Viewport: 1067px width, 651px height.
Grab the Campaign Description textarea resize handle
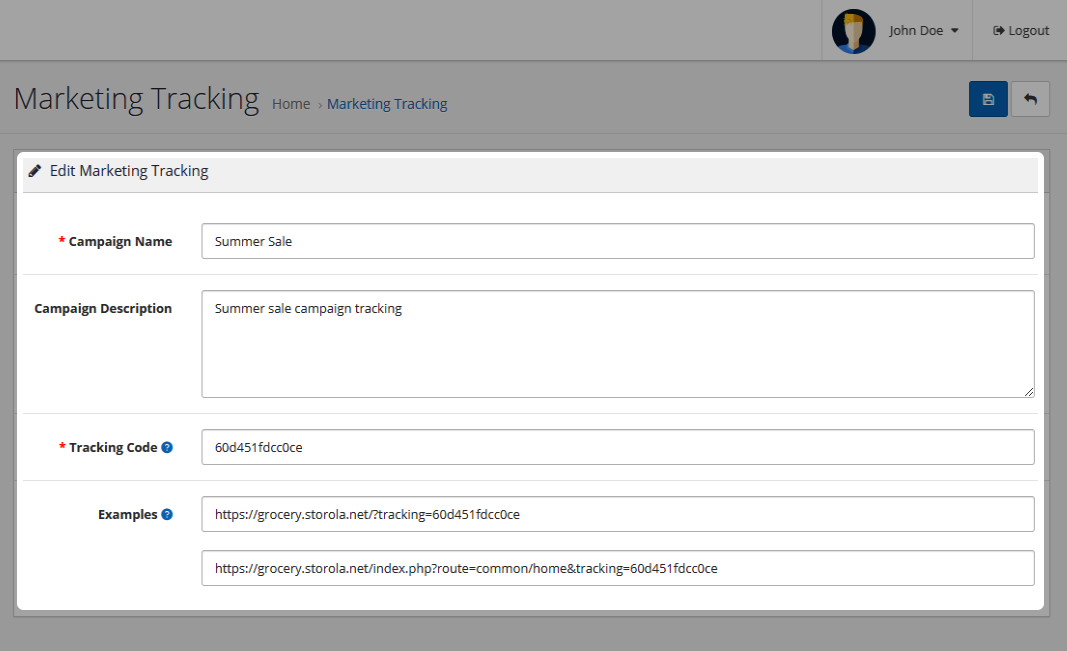[x=1028, y=391]
